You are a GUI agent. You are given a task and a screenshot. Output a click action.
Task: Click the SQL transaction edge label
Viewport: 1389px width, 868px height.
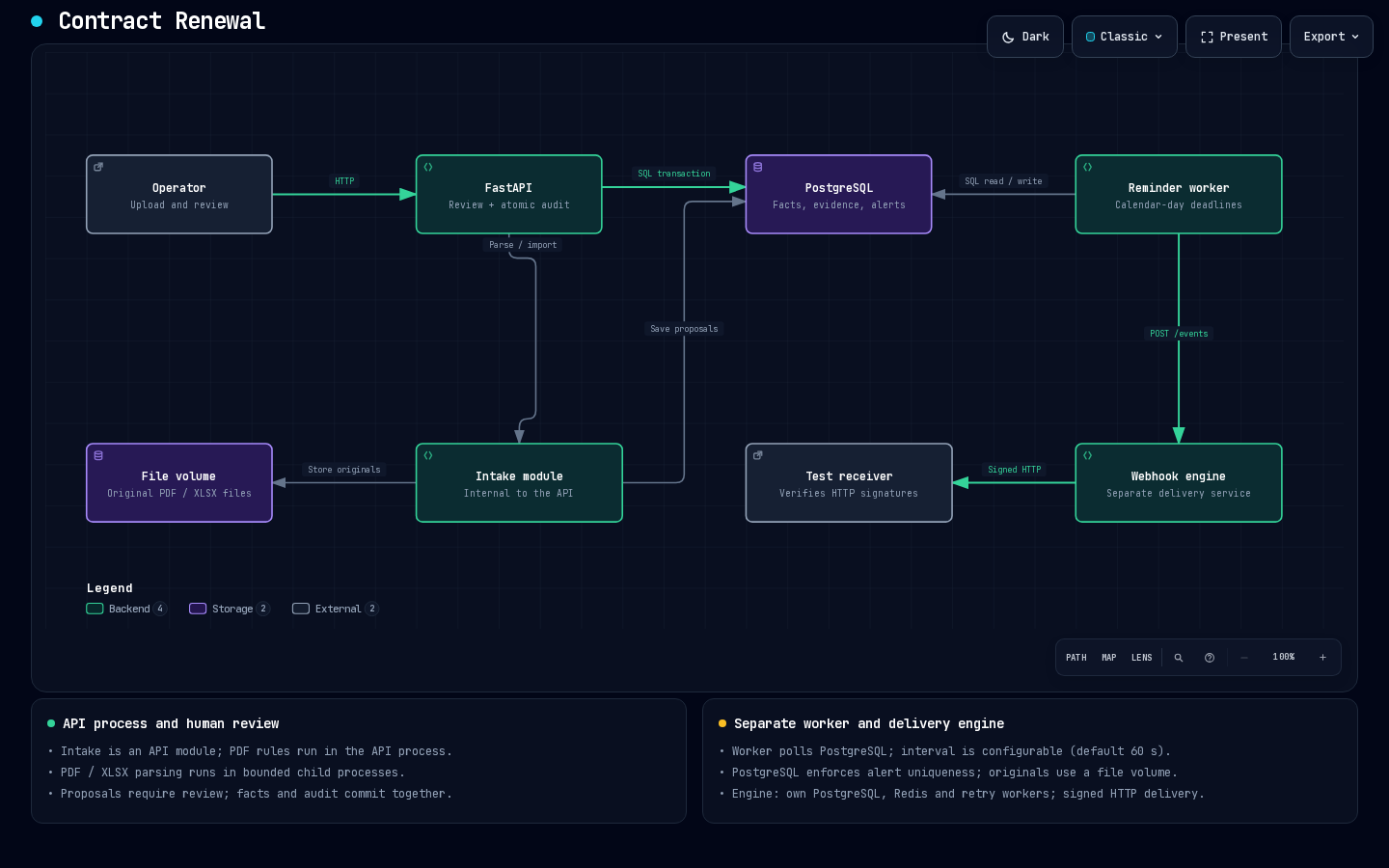pos(674,174)
